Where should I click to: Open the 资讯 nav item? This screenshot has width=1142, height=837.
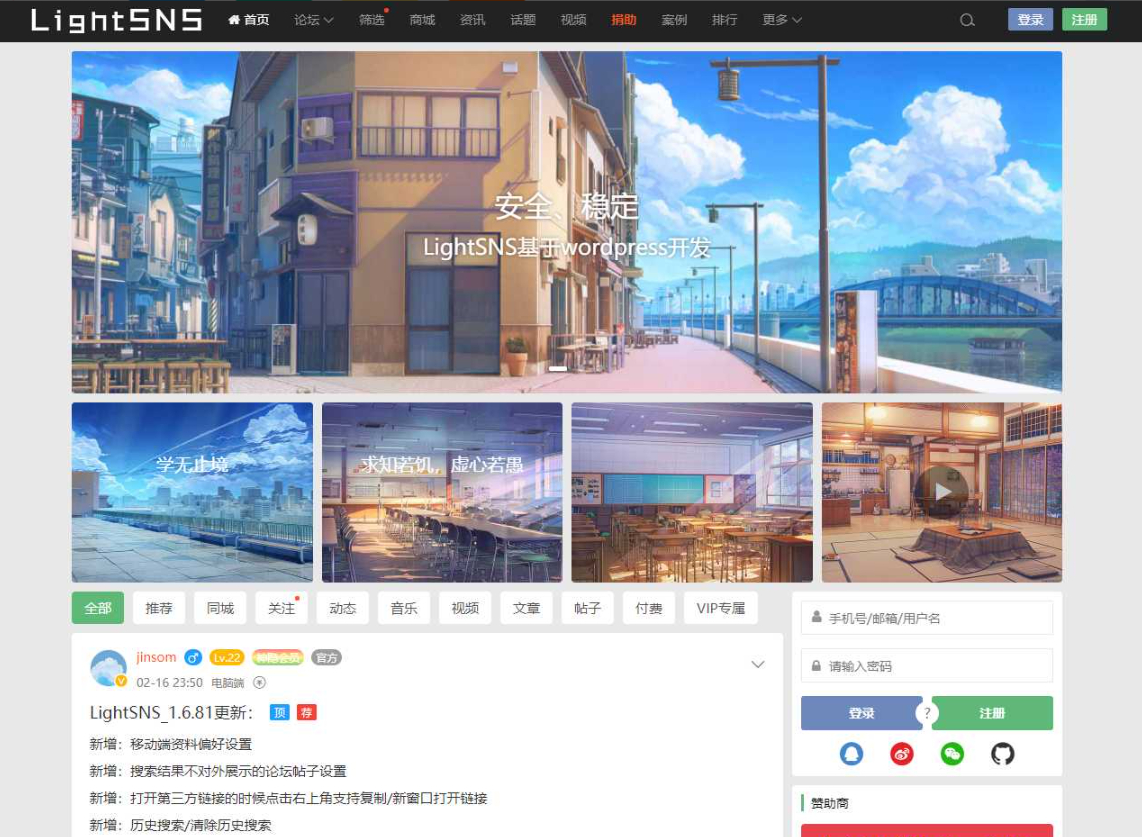point(473,20)
